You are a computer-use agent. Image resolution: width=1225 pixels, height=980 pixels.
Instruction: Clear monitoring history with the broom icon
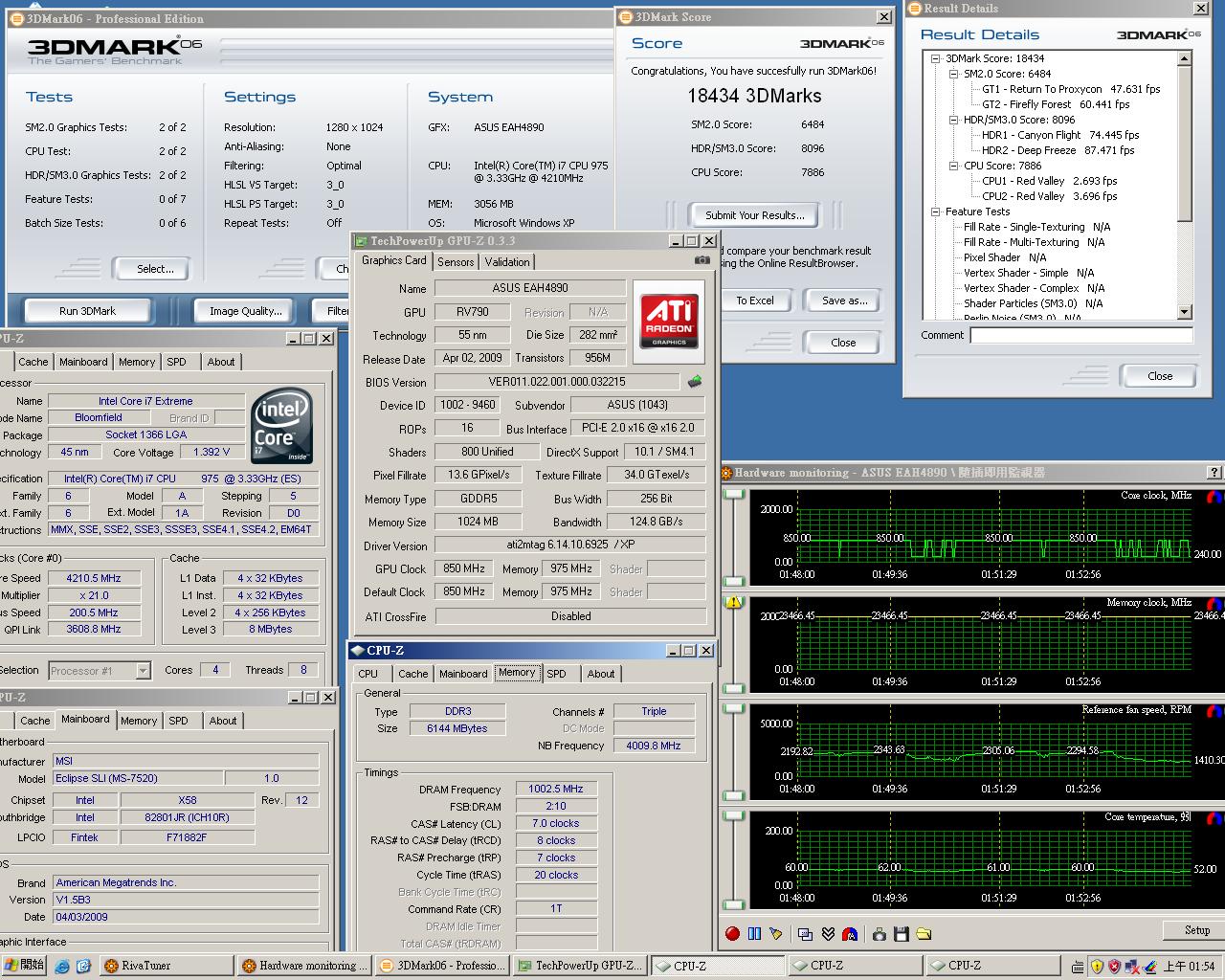click(x=775, y=933)
